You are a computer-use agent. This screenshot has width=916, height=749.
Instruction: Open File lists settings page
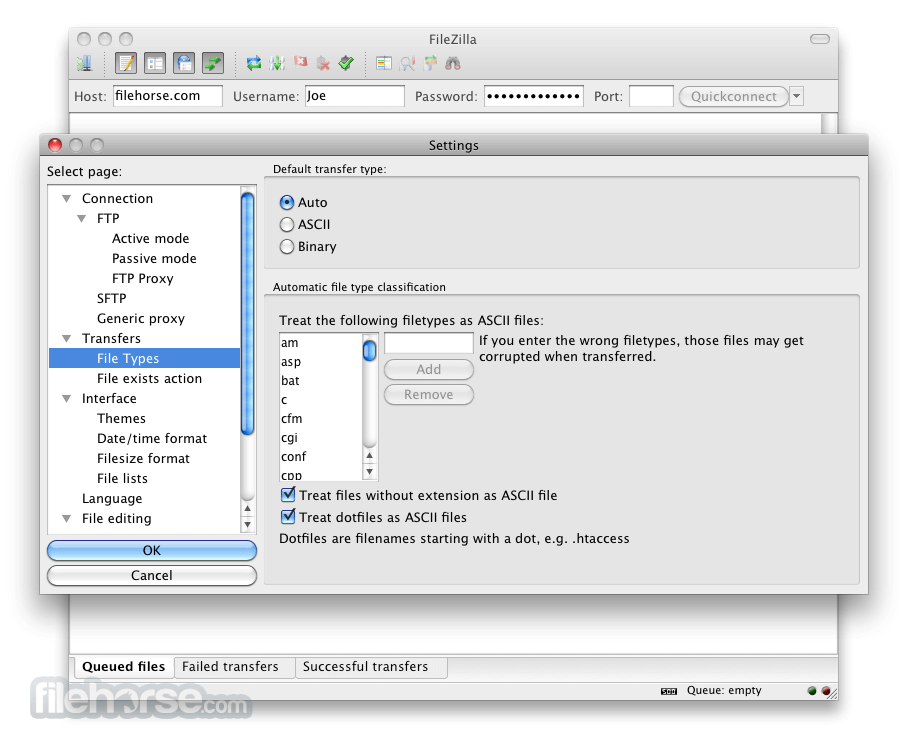[x=122, y=478]
